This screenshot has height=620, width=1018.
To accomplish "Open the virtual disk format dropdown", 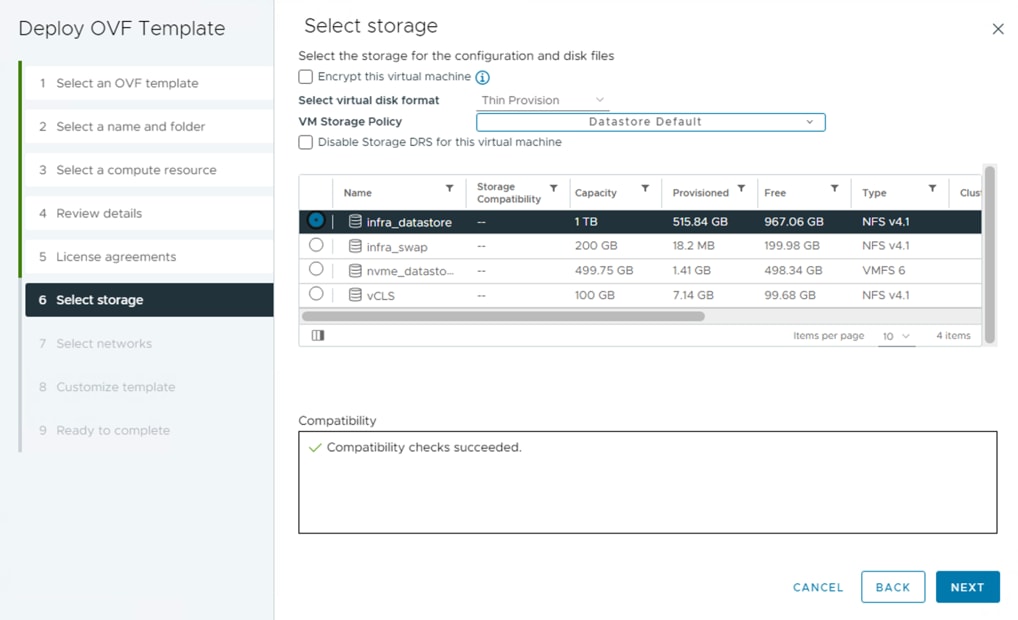I will click(x=543, y=100).
